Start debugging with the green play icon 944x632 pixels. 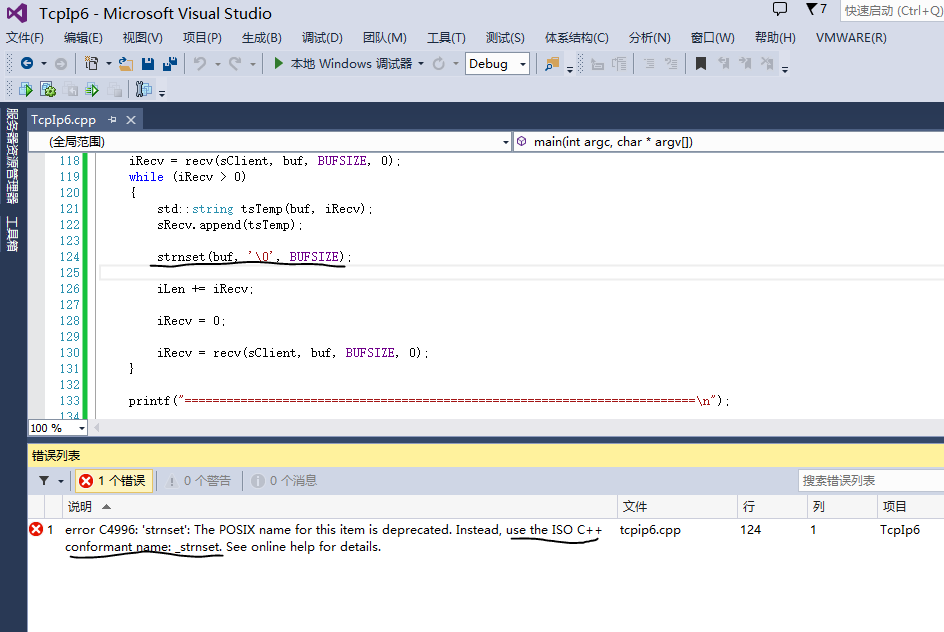pos(278,63)
